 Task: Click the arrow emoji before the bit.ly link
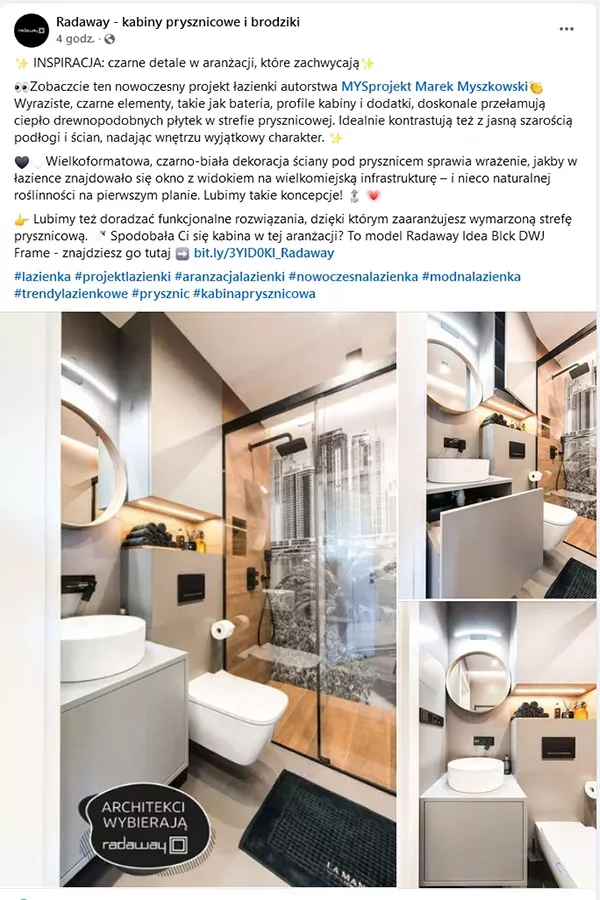click(x=183, y=253)
